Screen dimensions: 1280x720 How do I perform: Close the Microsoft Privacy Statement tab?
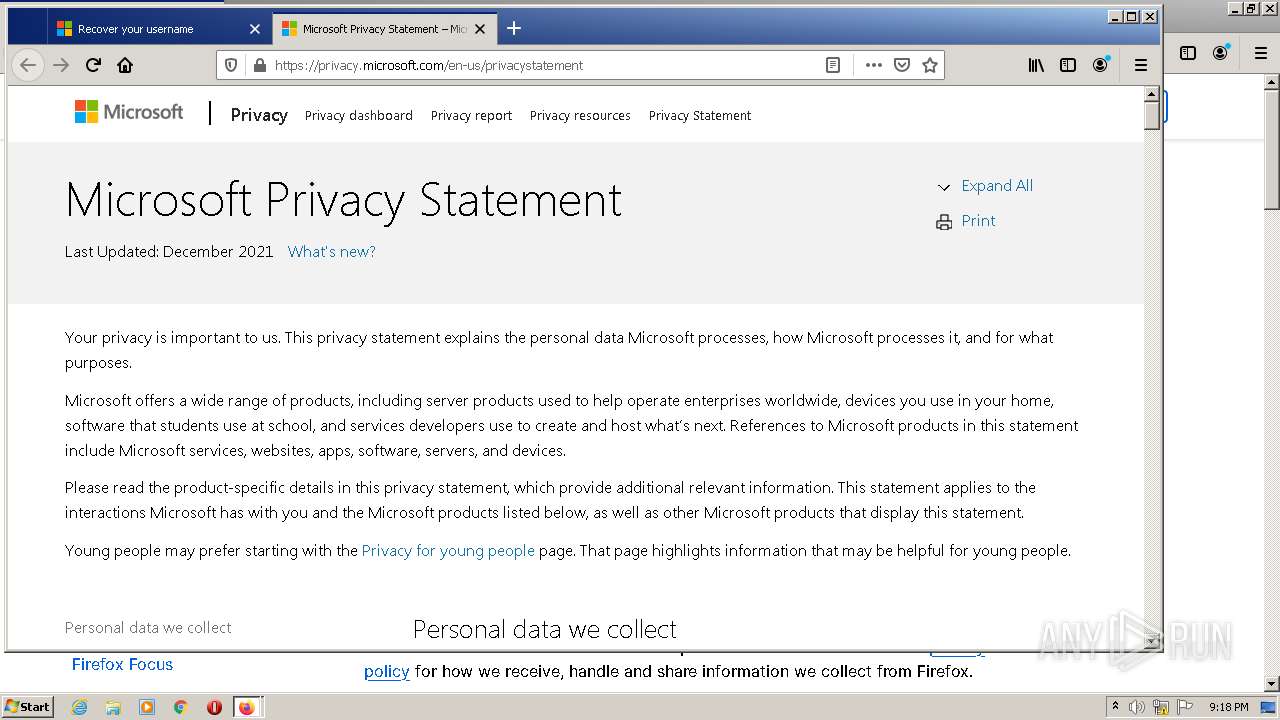tap(480, 29)
